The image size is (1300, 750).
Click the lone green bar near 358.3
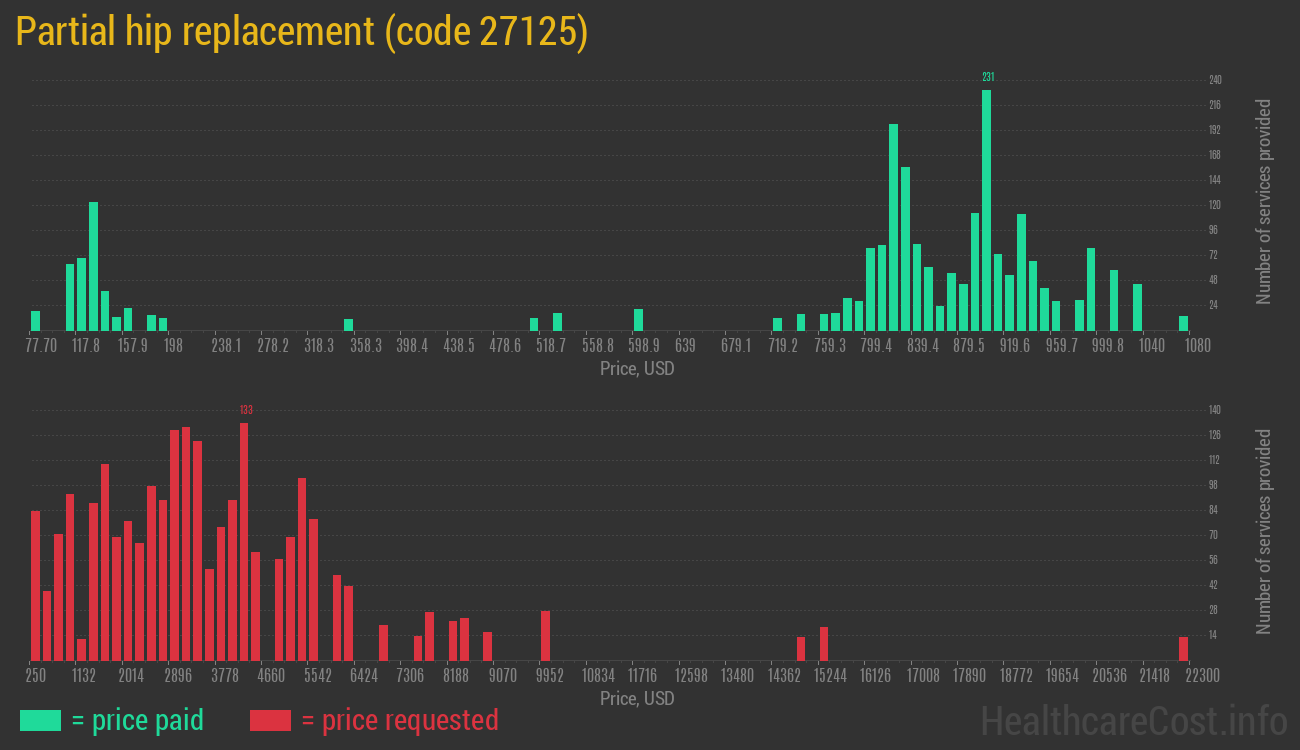[x=348, y=324]
